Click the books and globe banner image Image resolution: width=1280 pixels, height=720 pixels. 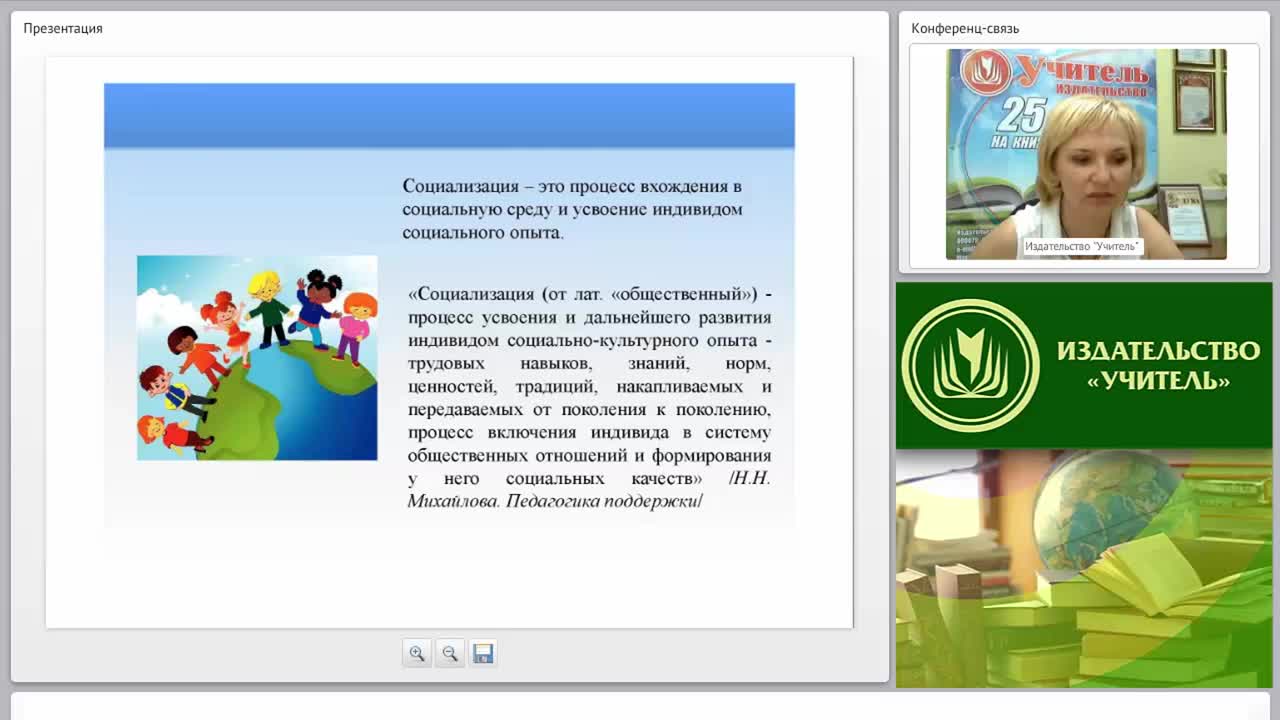pyautogui.click(x=1084, y=569)
